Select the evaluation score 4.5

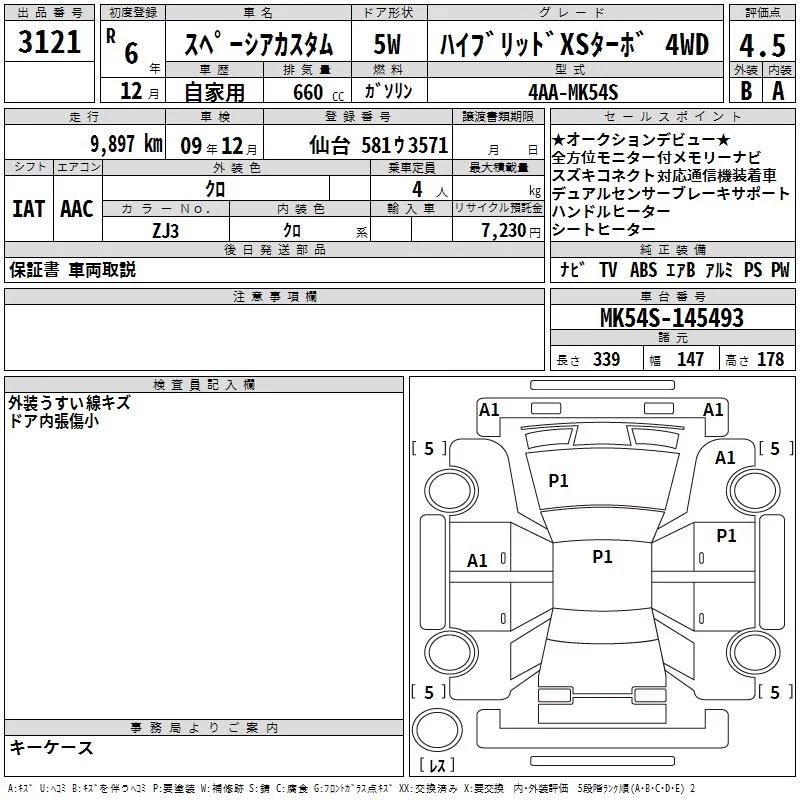click(762, 46)
